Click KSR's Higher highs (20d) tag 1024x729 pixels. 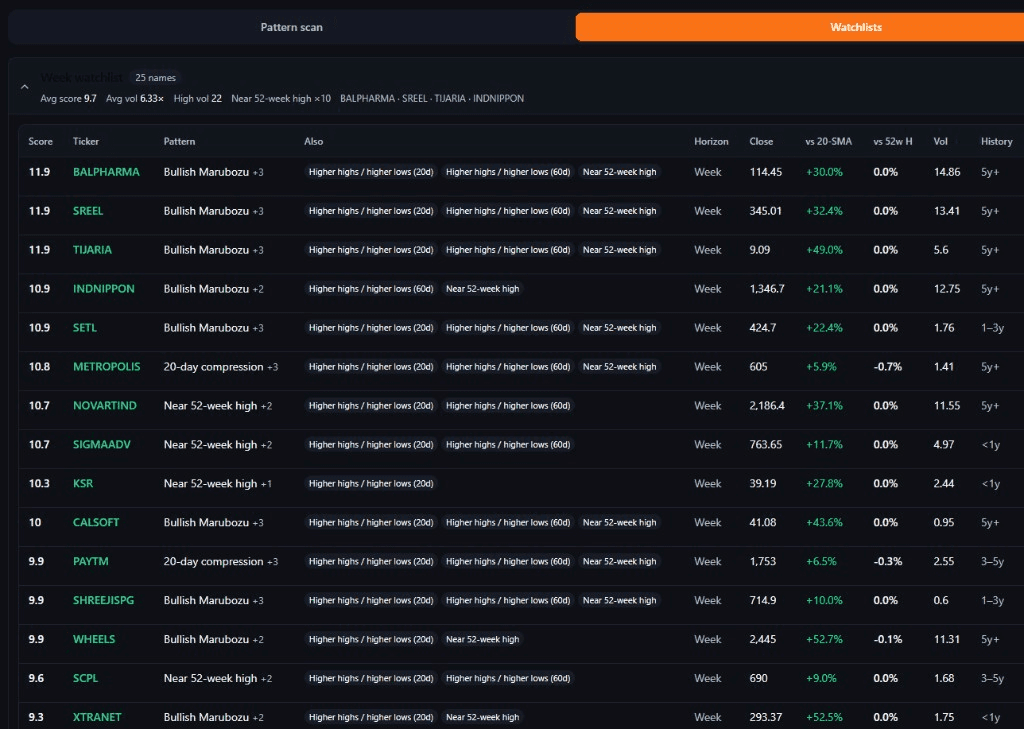pos(370,483)
